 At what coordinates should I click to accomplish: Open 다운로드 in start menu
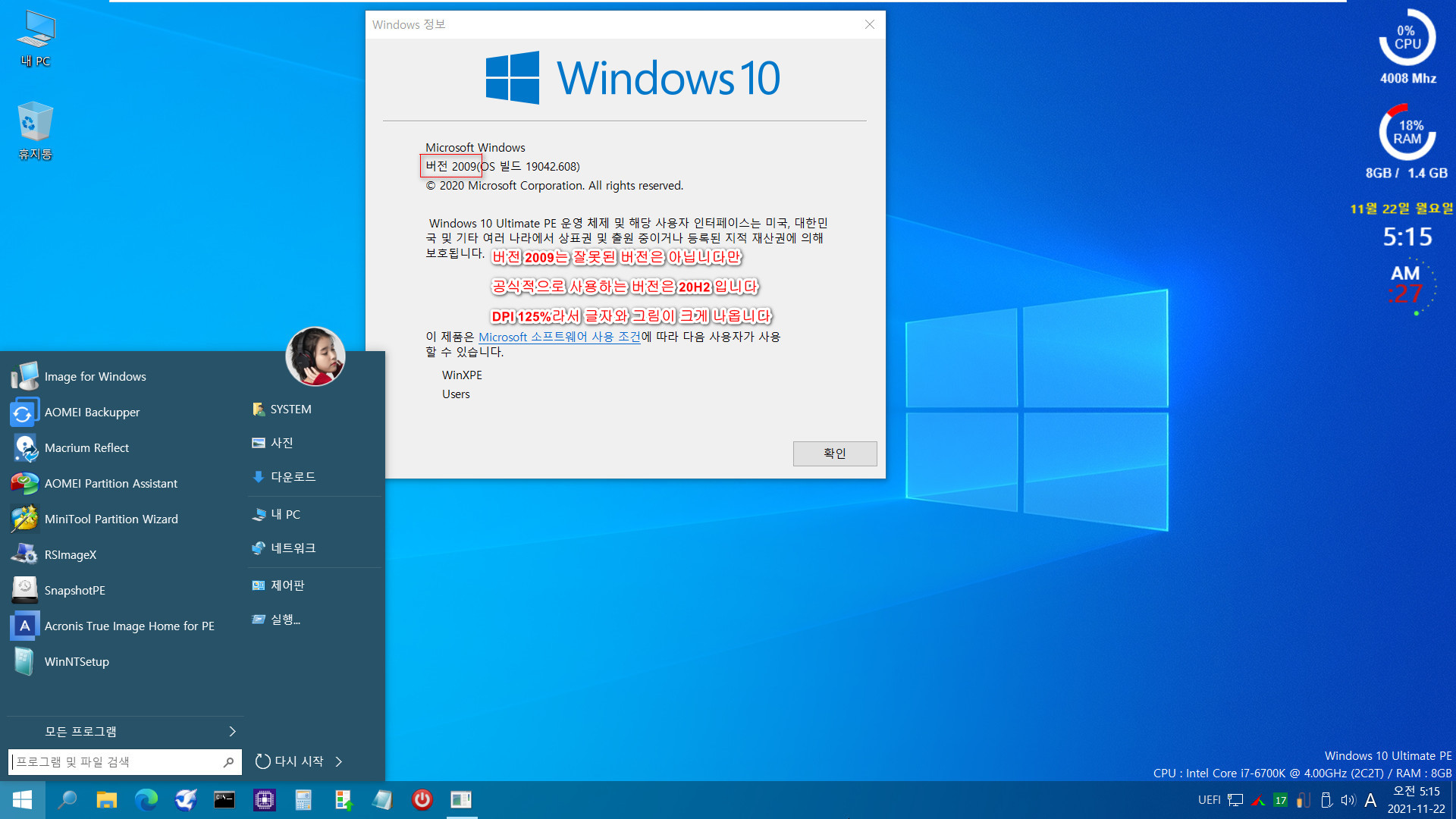click(x=315, y=476)
